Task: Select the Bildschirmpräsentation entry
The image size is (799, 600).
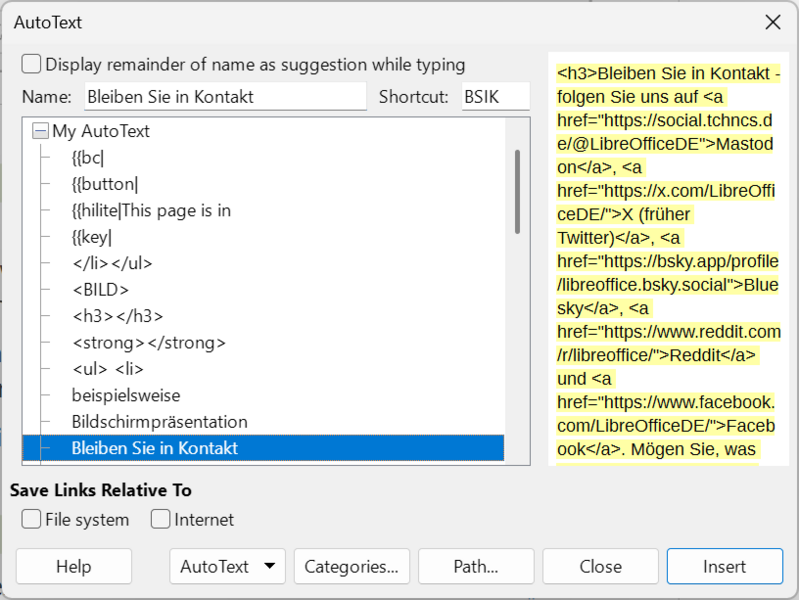Action: point(159,422)
